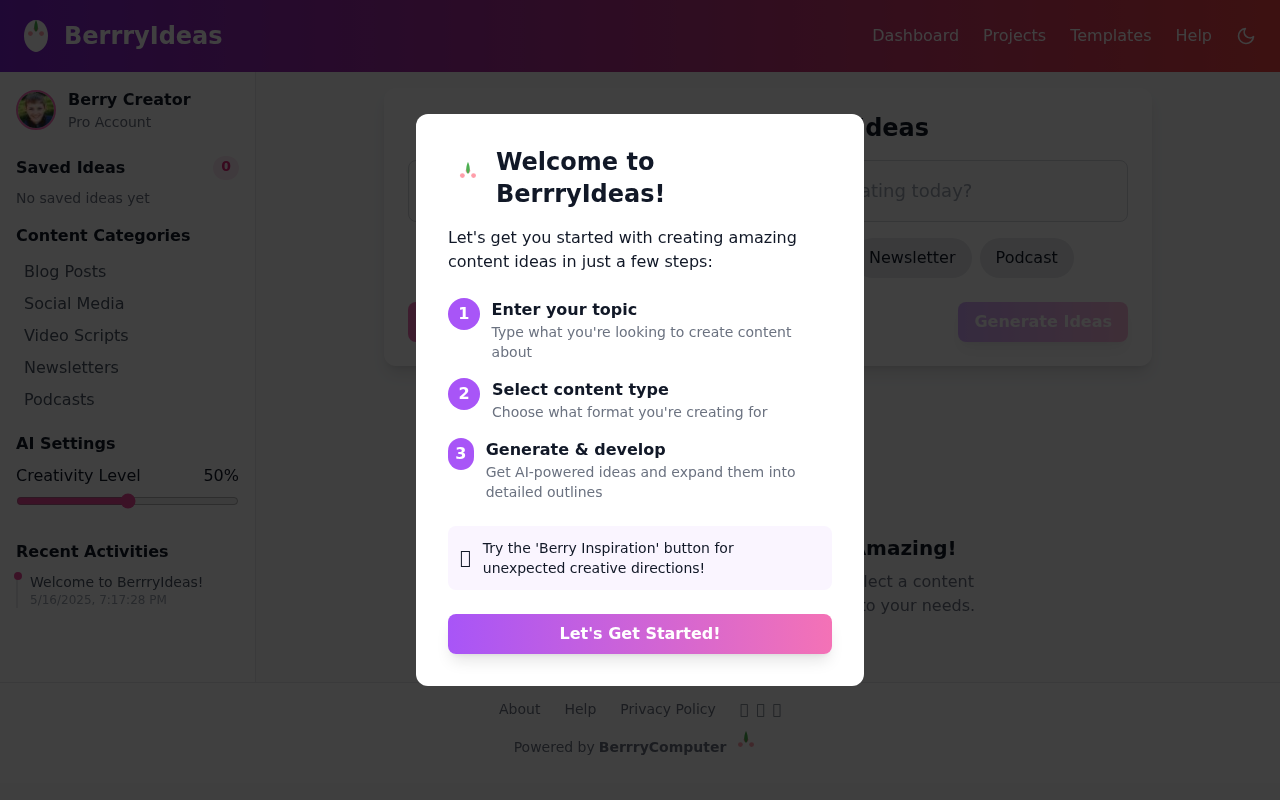The height and width of the screenshot is (800, 1280).
Task: Click the middle social media icon in footer
Action: point(760,709)
